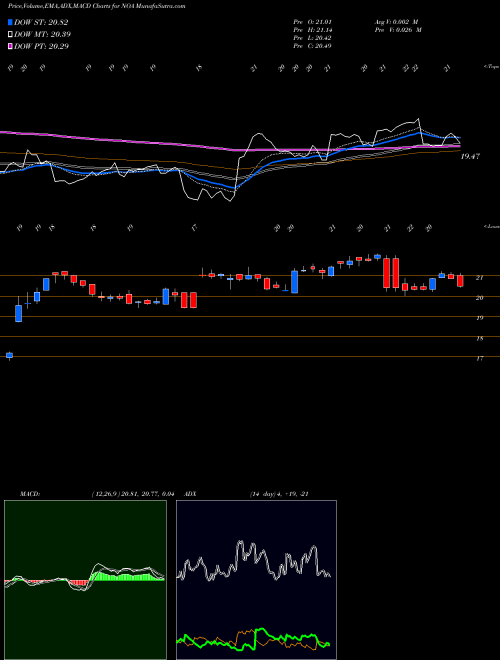
Task: Click the 21 price axis label
Action: tap(479, 278)
